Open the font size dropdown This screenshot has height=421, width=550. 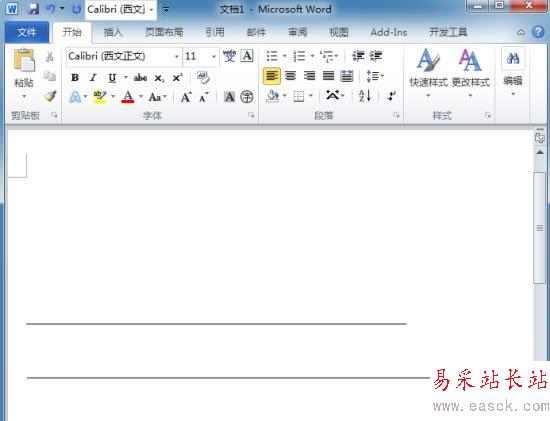click(x=214, y=56)
